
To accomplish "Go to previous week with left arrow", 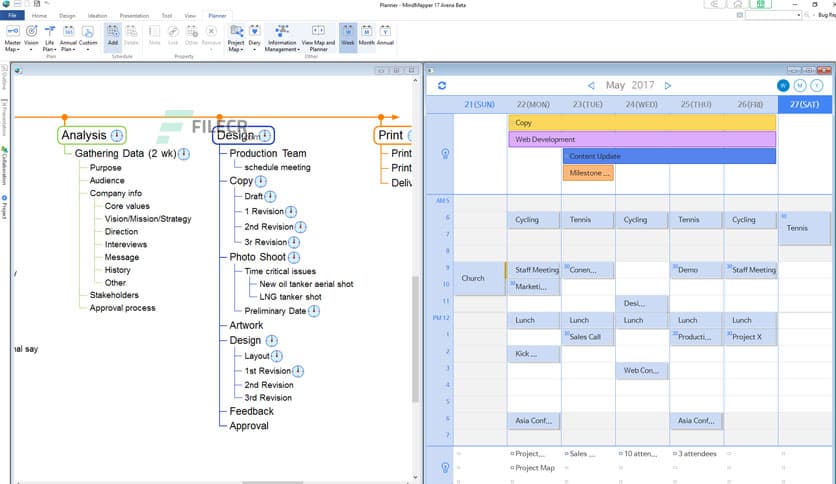I will click(x=591, y=86).
